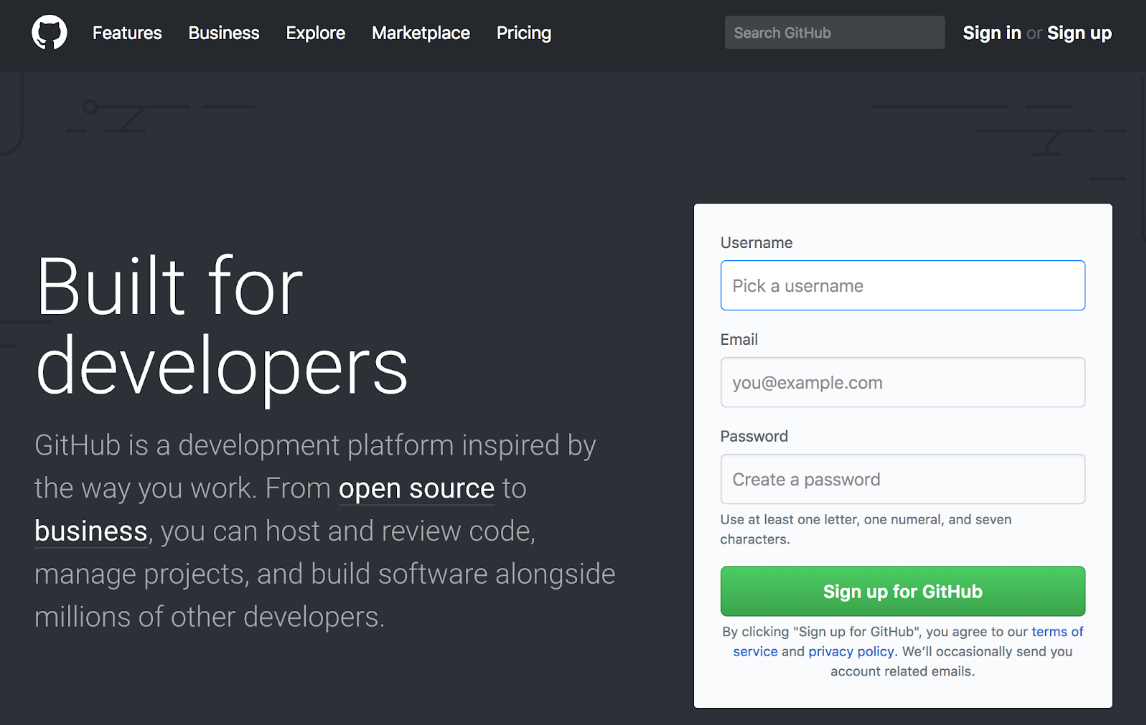Focus the Create a password field
Viewport: 1146px width, 725px height.
click(x=903, y=479)
